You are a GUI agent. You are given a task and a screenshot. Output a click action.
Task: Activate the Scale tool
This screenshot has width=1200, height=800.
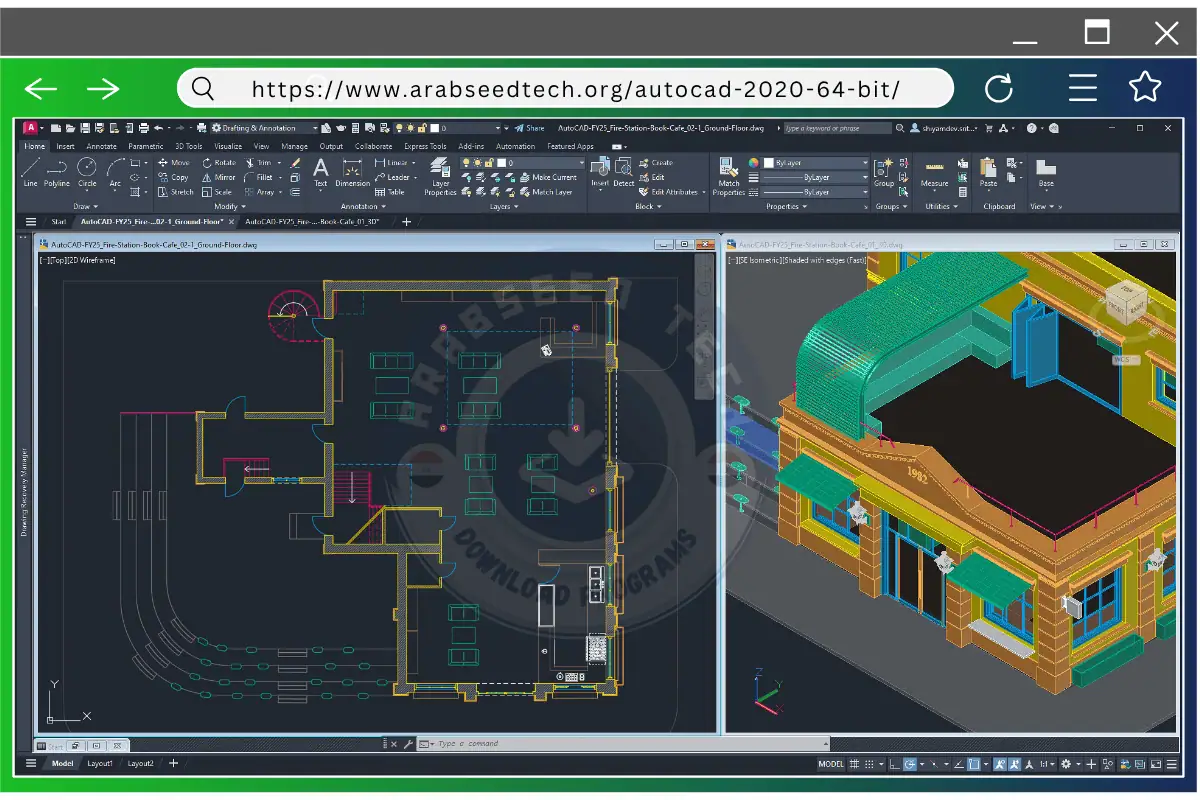tap(217, 192)
